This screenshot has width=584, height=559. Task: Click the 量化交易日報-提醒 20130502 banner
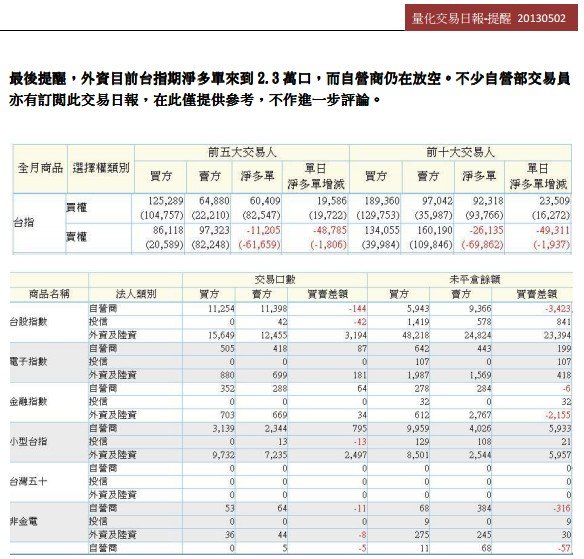coord(491,18)
